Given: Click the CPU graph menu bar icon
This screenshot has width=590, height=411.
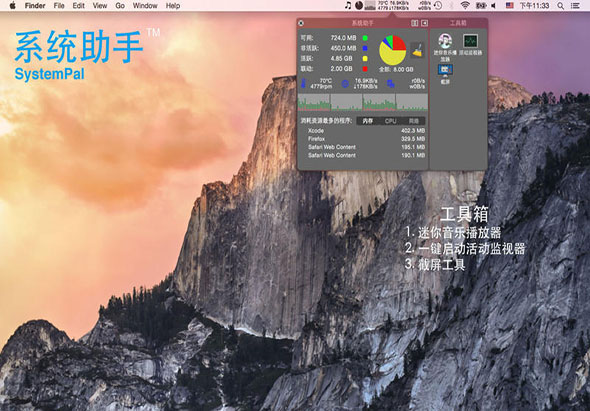Looking at the screenshot, I should pyautogui.click(x=370, y=5).
